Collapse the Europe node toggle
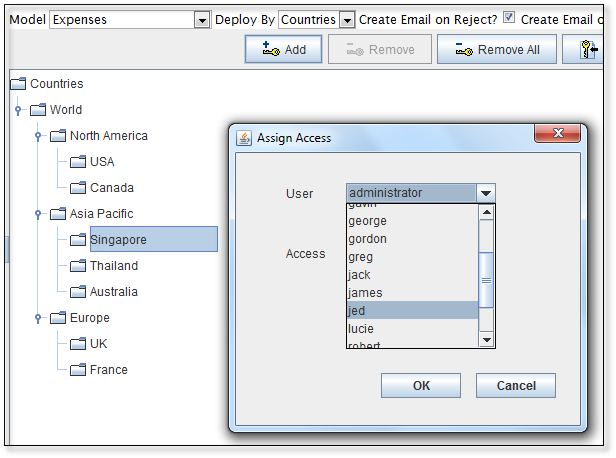Screen dimensions: 616x458 [x=38, y=318]
